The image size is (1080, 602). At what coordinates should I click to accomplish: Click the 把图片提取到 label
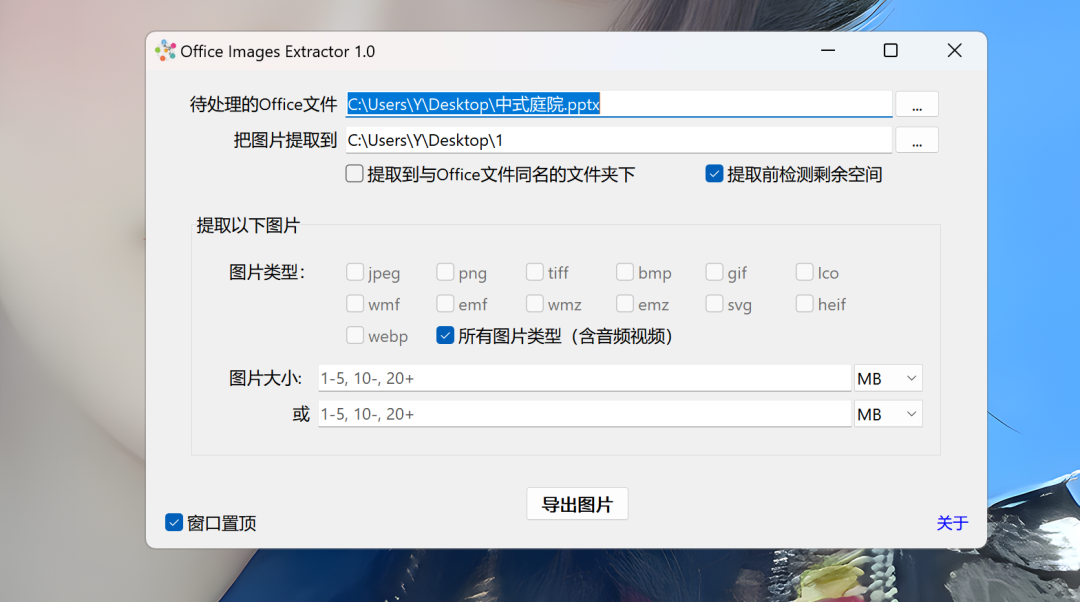[285, 141]
